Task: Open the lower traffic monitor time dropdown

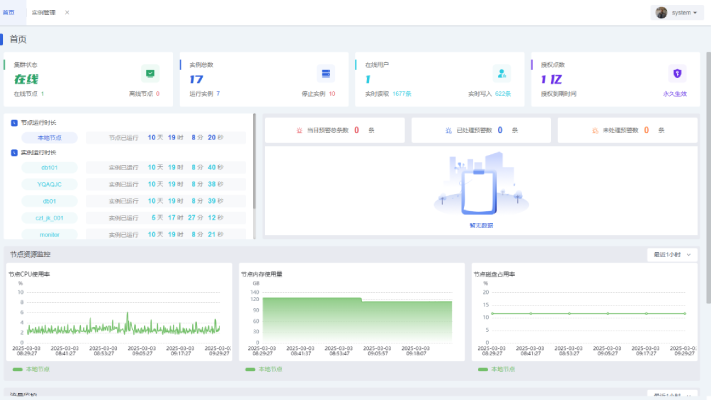Action: [x=672, y=395]
